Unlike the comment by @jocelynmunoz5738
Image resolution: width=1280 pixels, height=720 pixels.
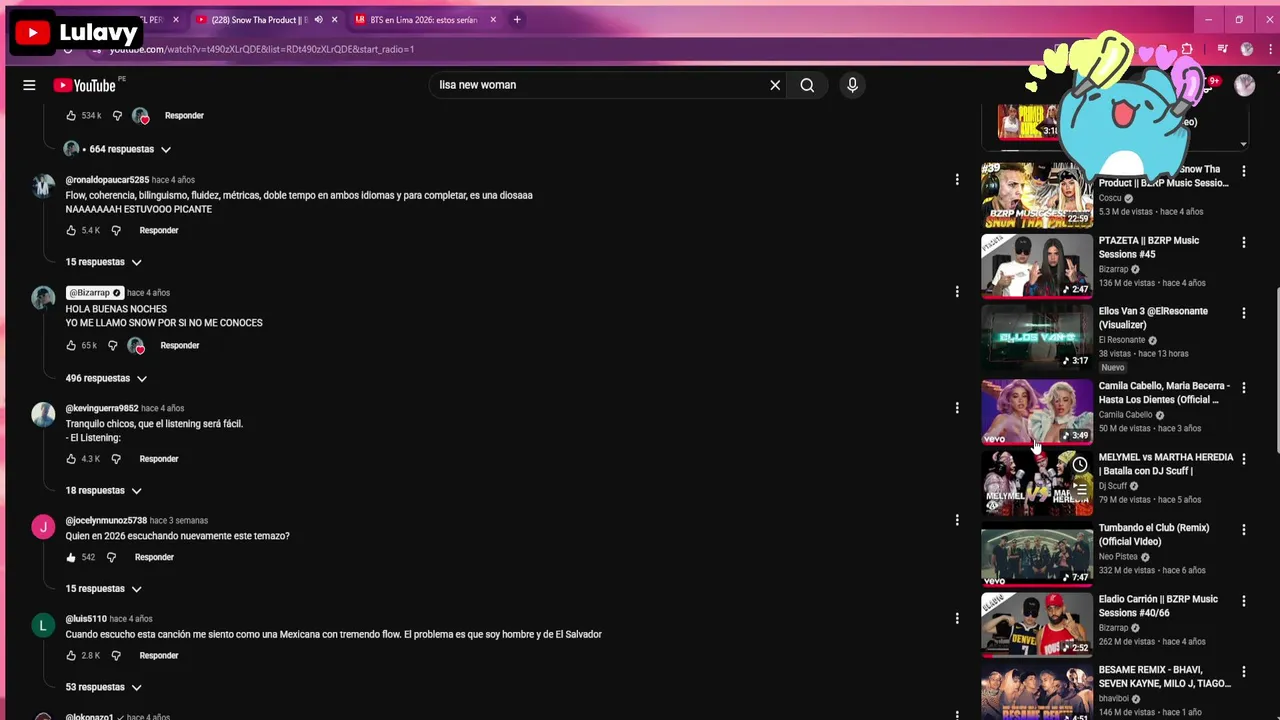(x=71, y=557)
